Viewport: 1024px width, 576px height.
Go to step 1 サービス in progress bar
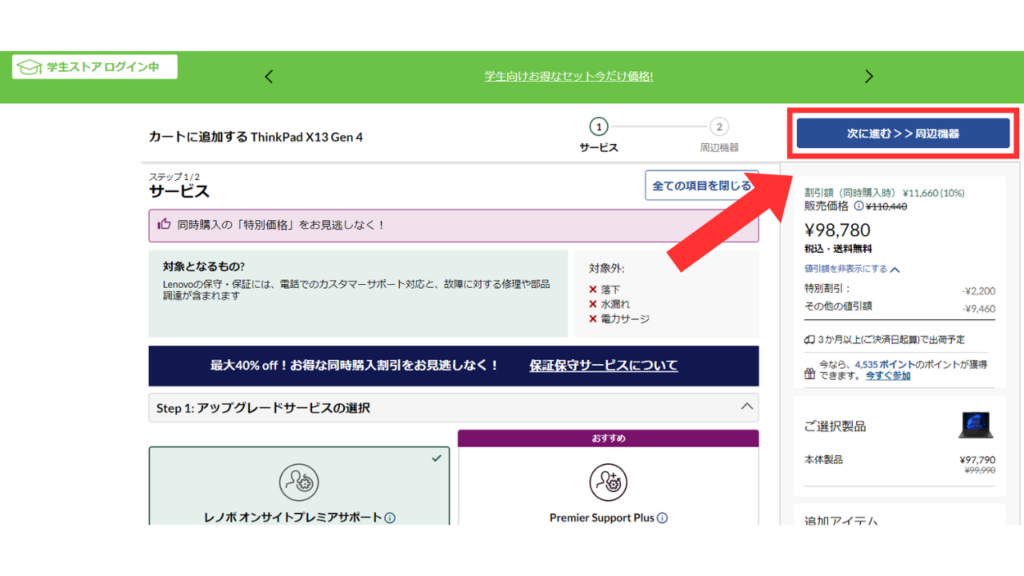[598, 127]
